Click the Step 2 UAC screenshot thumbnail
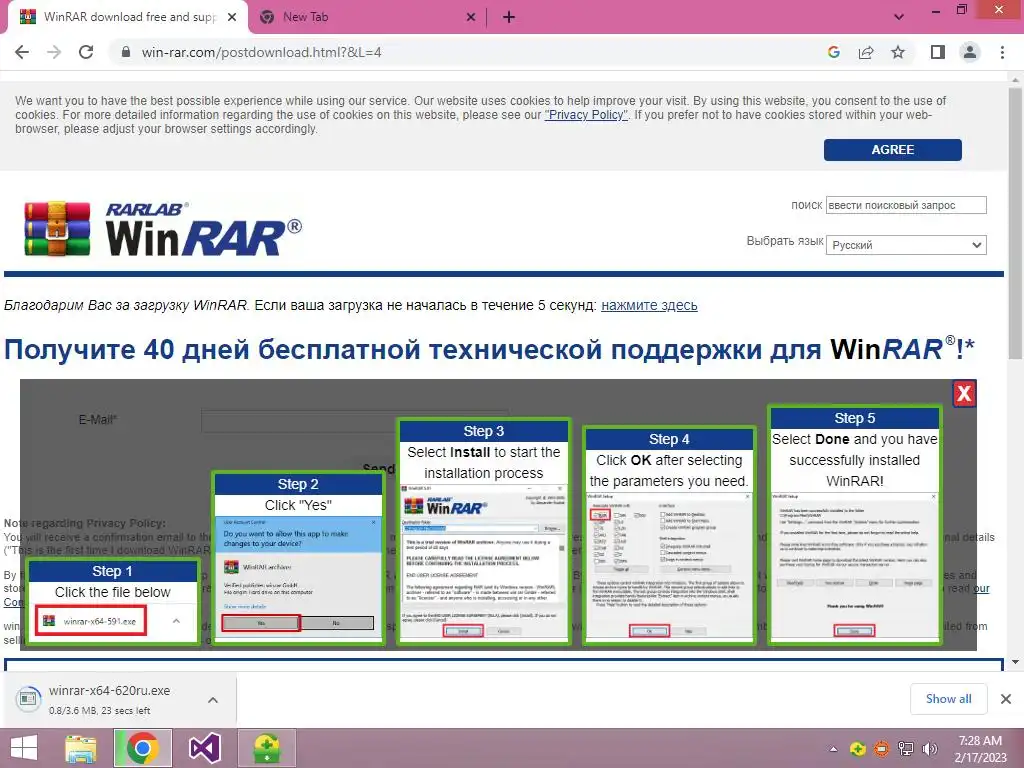Image resolution: width=1024 pixels, height=768 pixels. 298,559
